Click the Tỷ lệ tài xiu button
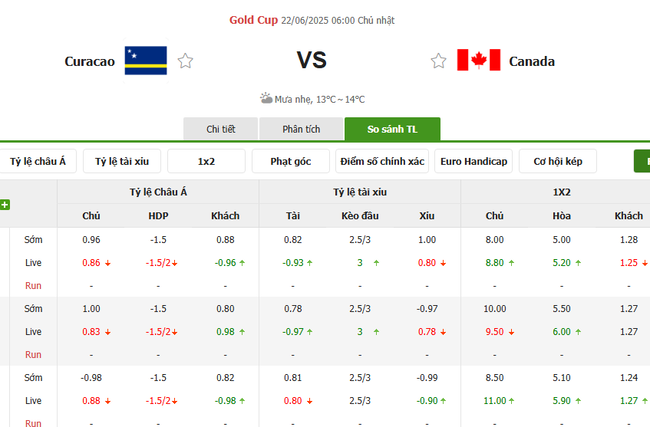650x427 pixels. 122,161
